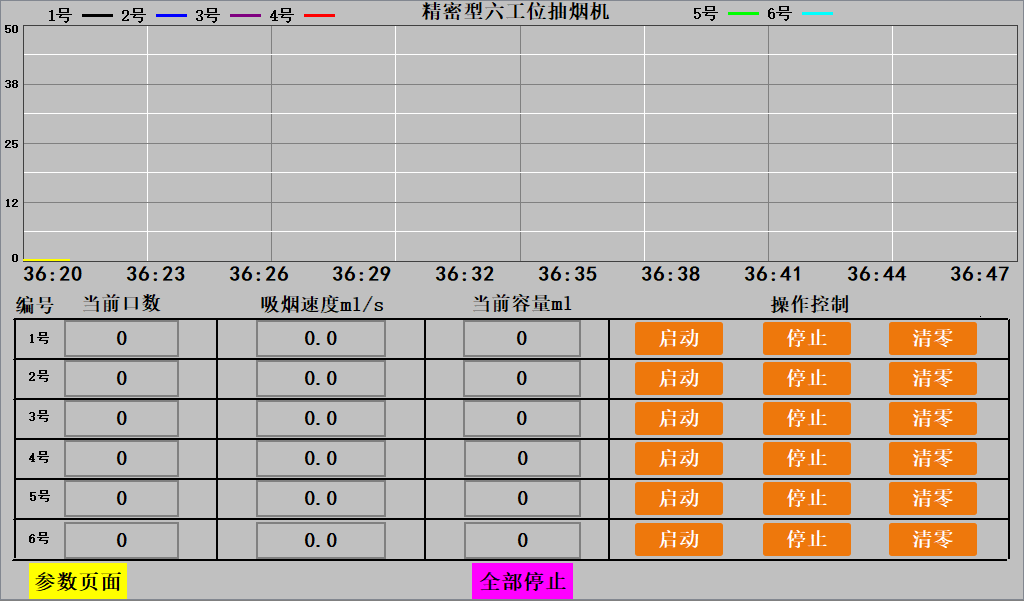Select 5号 当前口数 box
The width and height of the screenshot is (1024, 601).
point(121,498)
